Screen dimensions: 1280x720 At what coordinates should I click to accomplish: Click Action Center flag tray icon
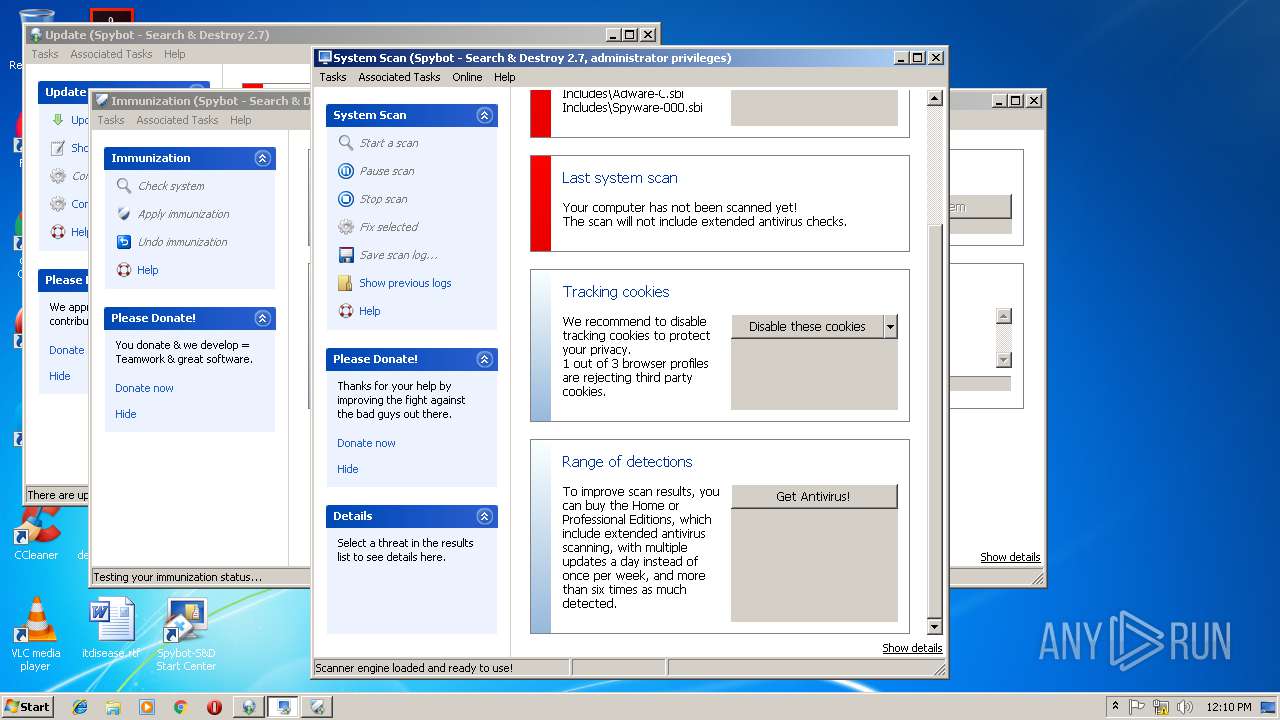1138,707
